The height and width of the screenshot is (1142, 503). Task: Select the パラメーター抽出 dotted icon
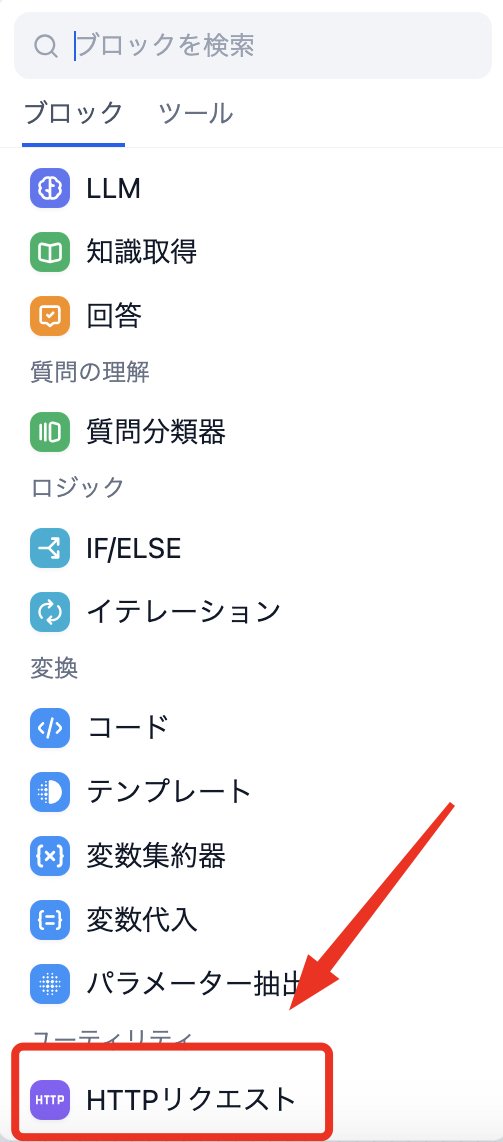coord(50,983)
